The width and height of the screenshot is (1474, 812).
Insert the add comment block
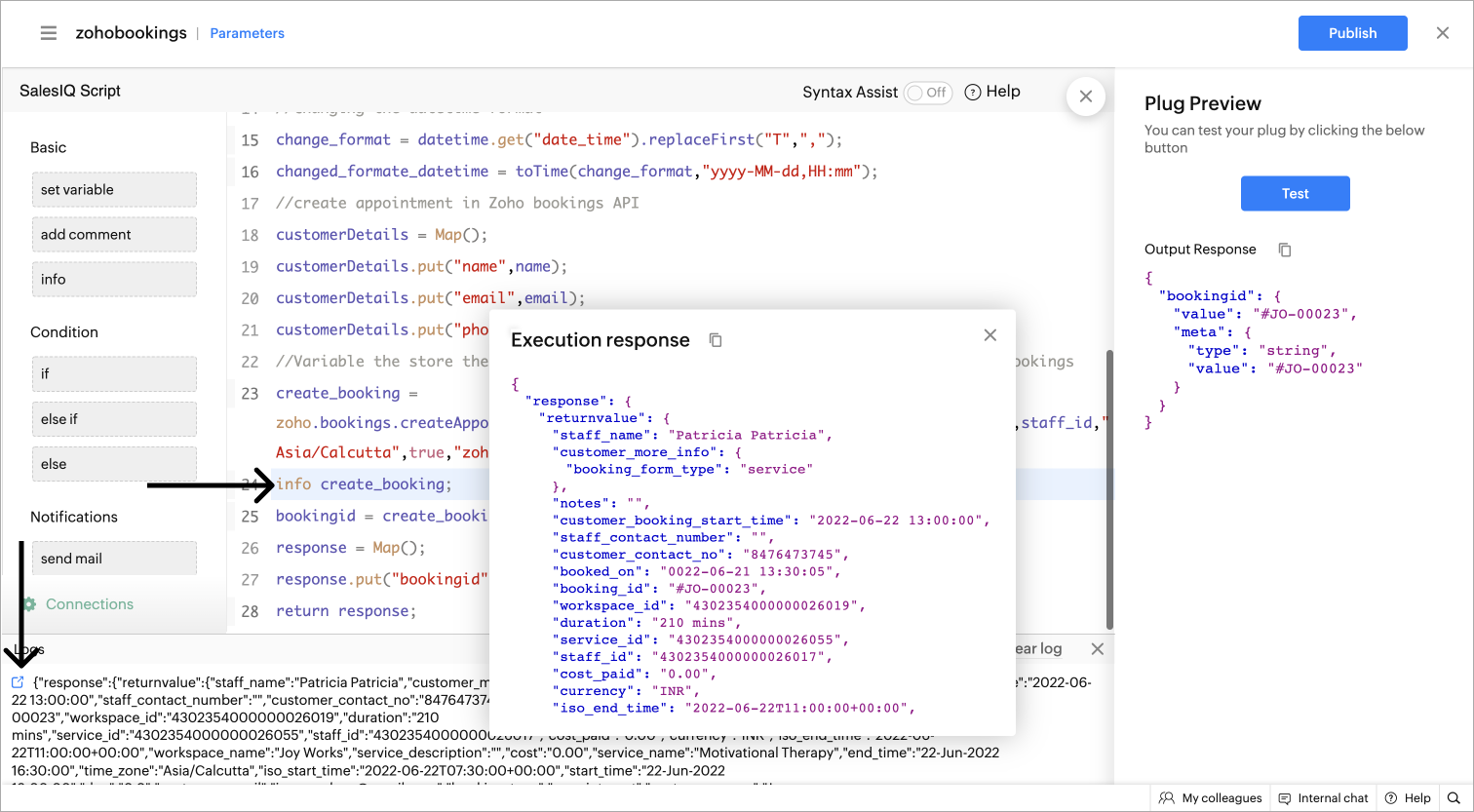click(x=114, y=235)
